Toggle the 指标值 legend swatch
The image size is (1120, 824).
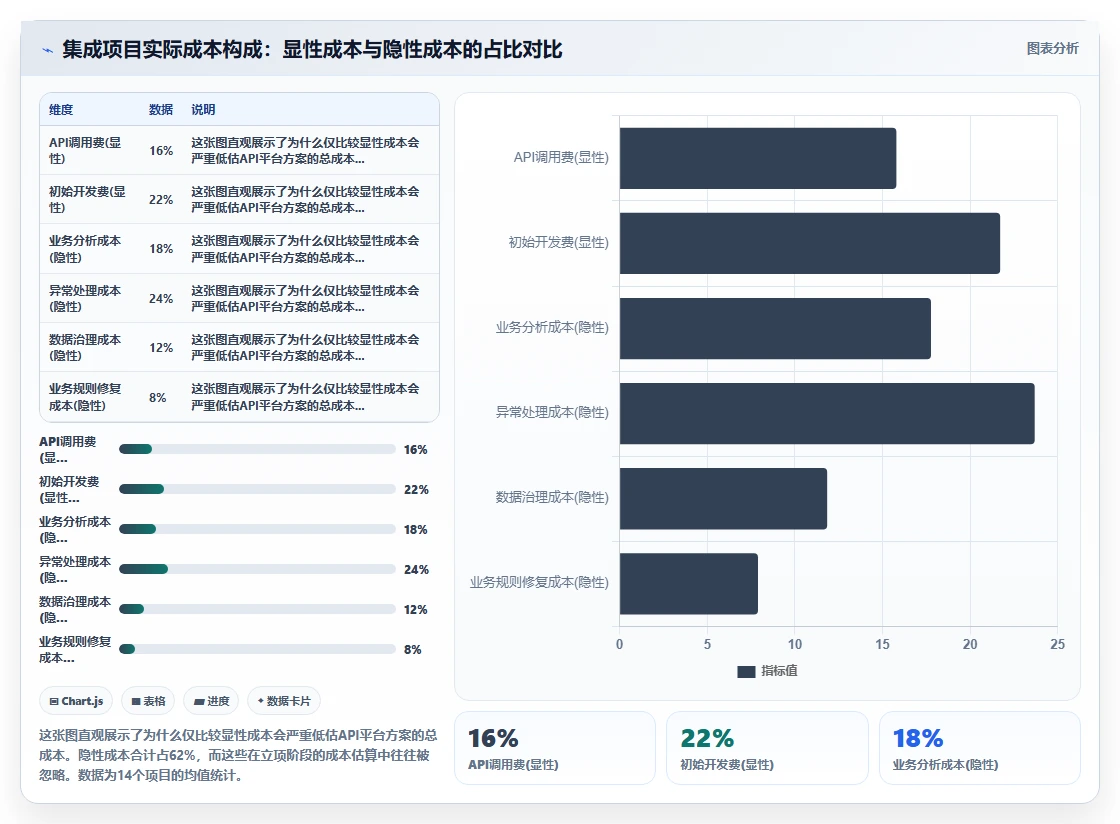pyautogui.click(x=746, y=671)
